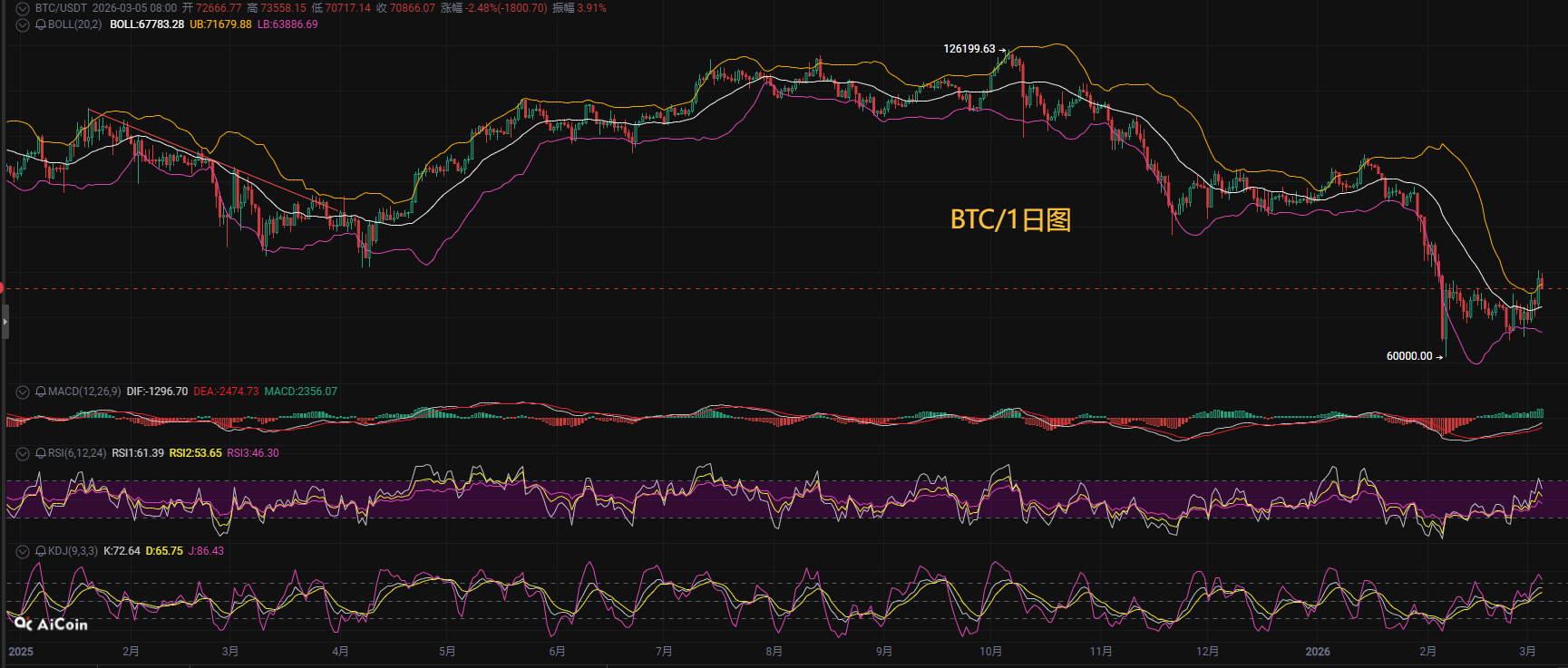Collapse the BOLL indicator row with its chevron
The height and width of the screenshot is (668, 1568).
pos(23,24)
